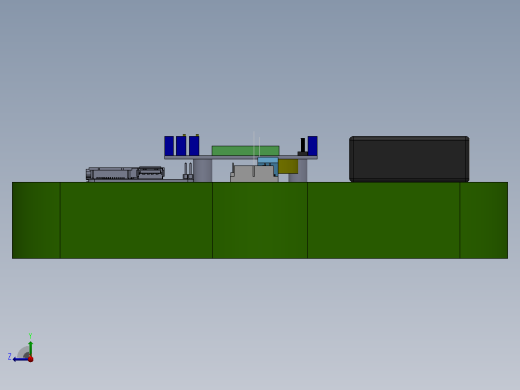Click the red origin ball of triad

tap(31, 359)
